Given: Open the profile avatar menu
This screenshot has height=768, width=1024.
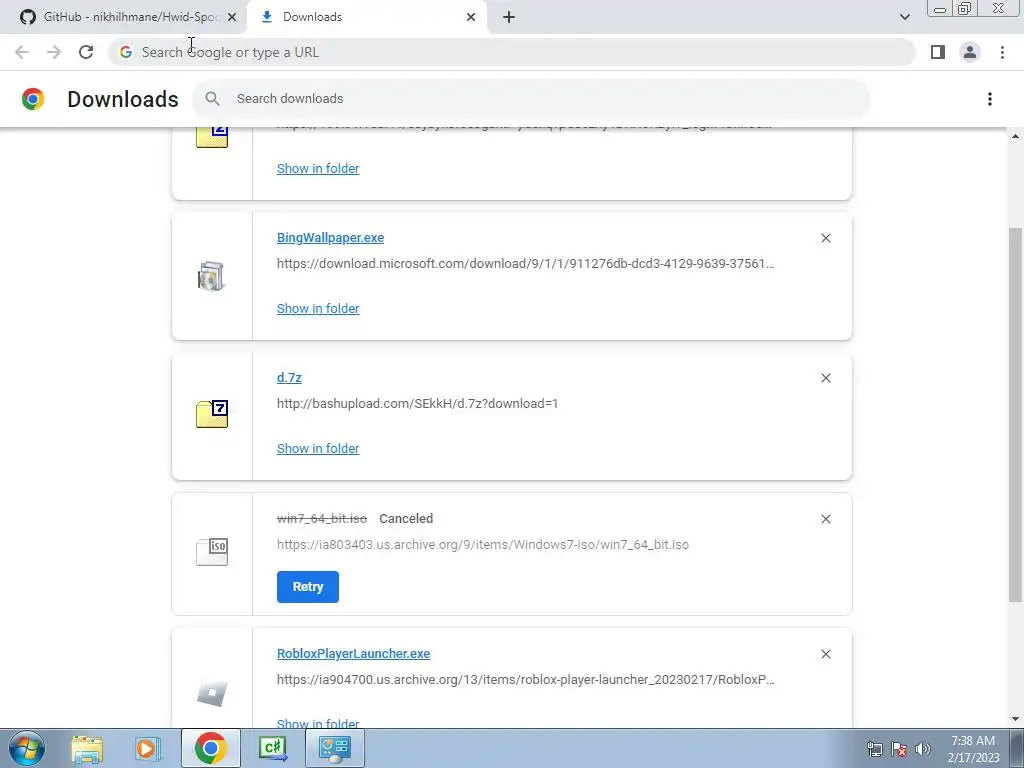Looking at the screenshot, I should pos(970,52).
